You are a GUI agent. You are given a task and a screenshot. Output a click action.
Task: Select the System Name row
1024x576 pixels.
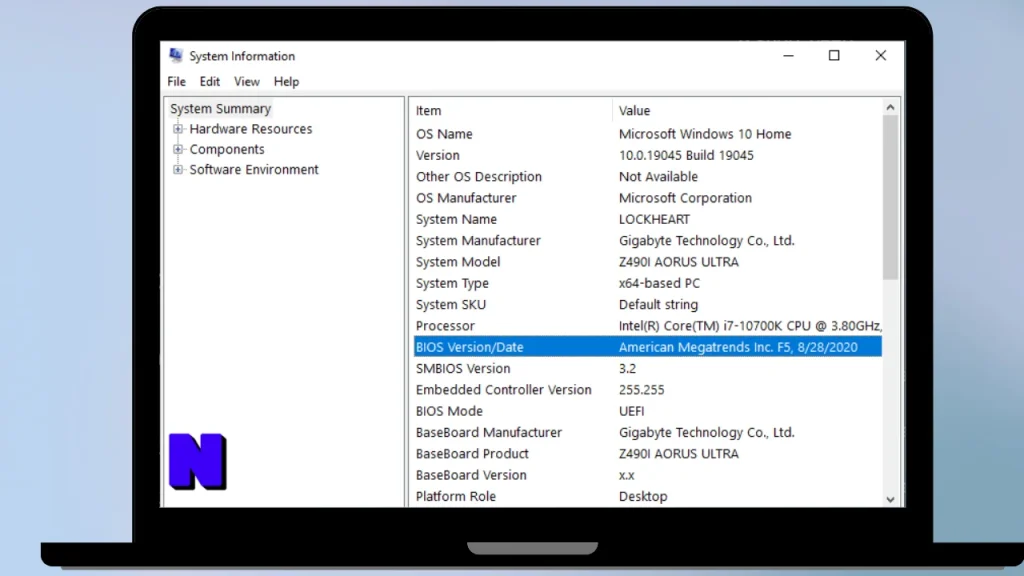click(x=647, y=219)
